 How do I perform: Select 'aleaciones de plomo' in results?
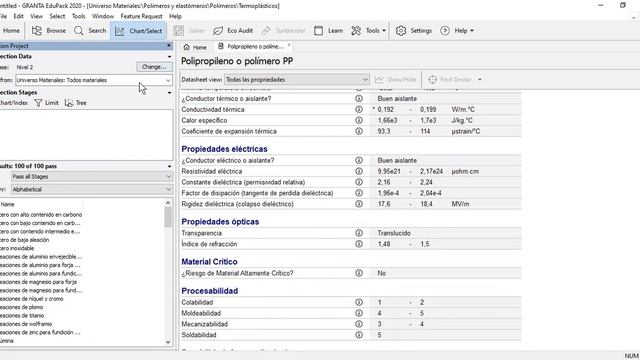(x=22, y=307)
